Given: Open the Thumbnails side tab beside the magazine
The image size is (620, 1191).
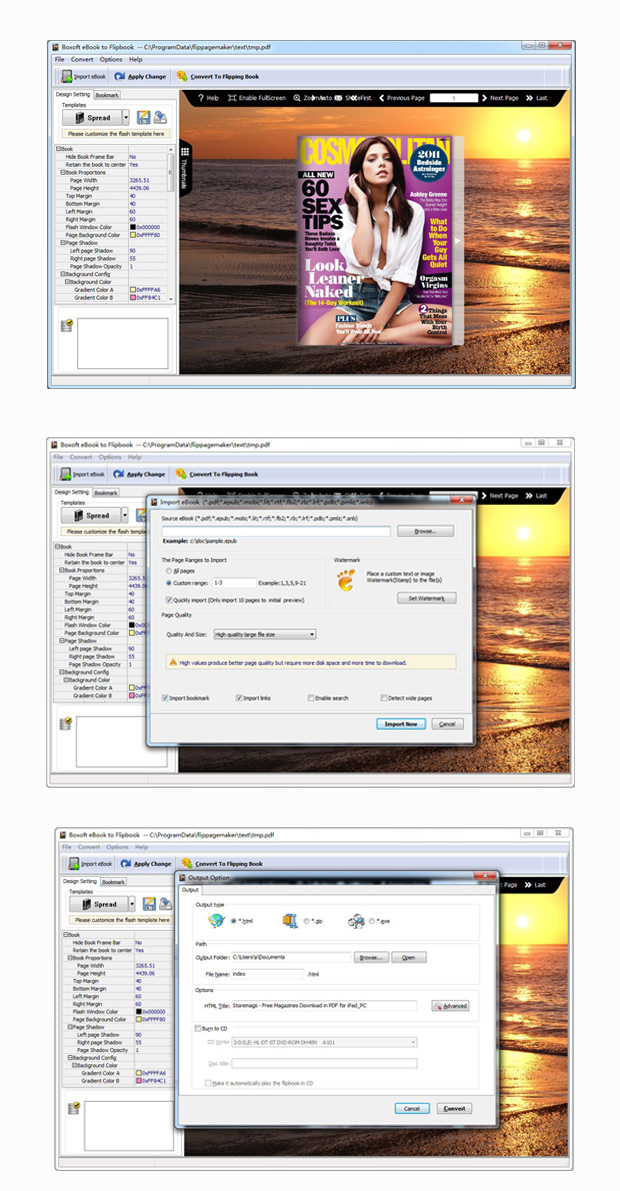Looking at the screenshot, I should (x=185, y=169).
